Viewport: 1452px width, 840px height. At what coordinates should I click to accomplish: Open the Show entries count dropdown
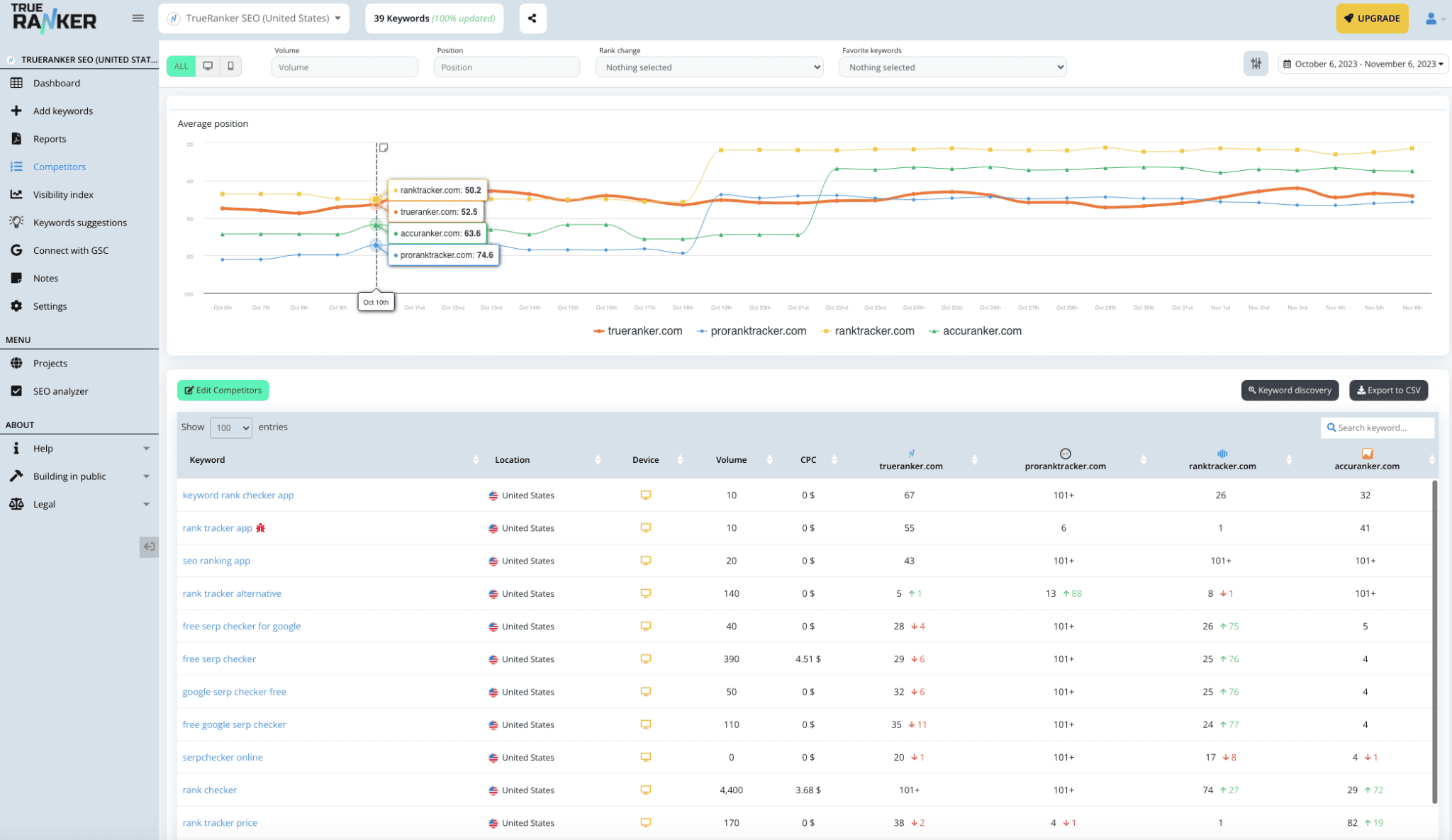[x=231, y=427]
